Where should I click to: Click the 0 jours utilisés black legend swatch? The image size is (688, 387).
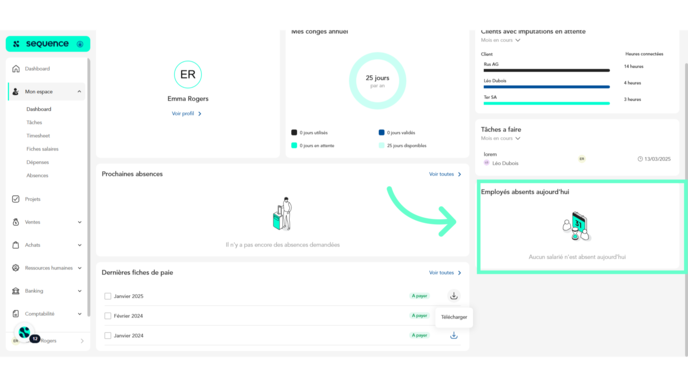pyautogui.click(x=294, y=133)
